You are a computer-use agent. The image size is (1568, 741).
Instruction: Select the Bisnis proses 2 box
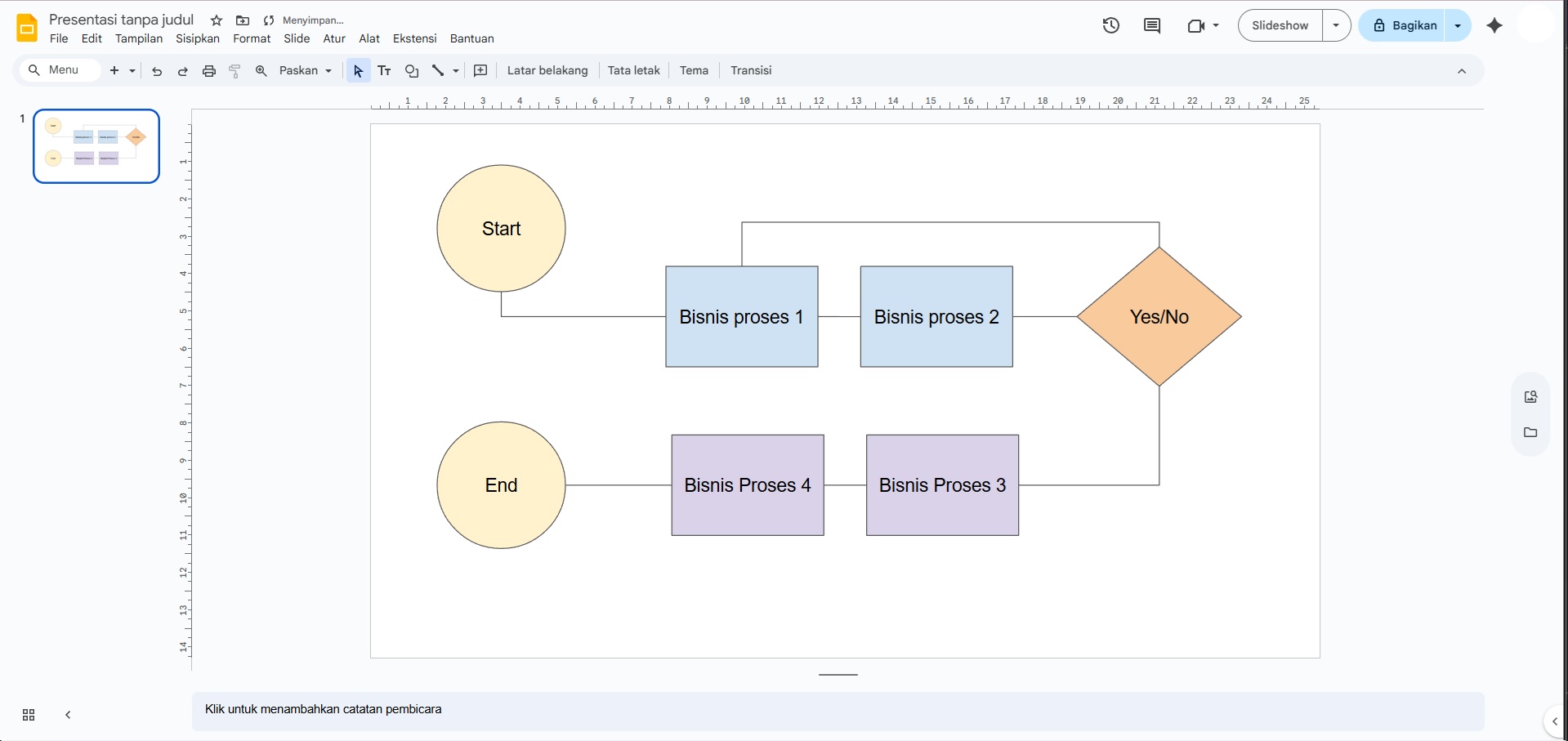pyautogui.click(x=936, y=317)
